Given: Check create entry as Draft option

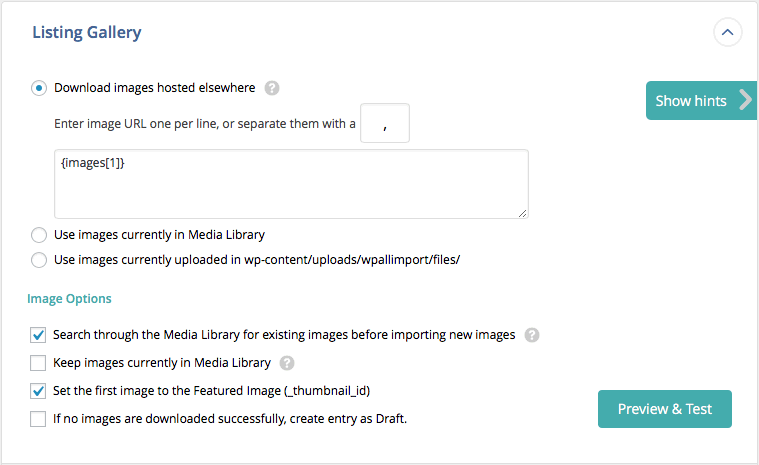Looking at the screenshot, I should (x=38, y=419).
